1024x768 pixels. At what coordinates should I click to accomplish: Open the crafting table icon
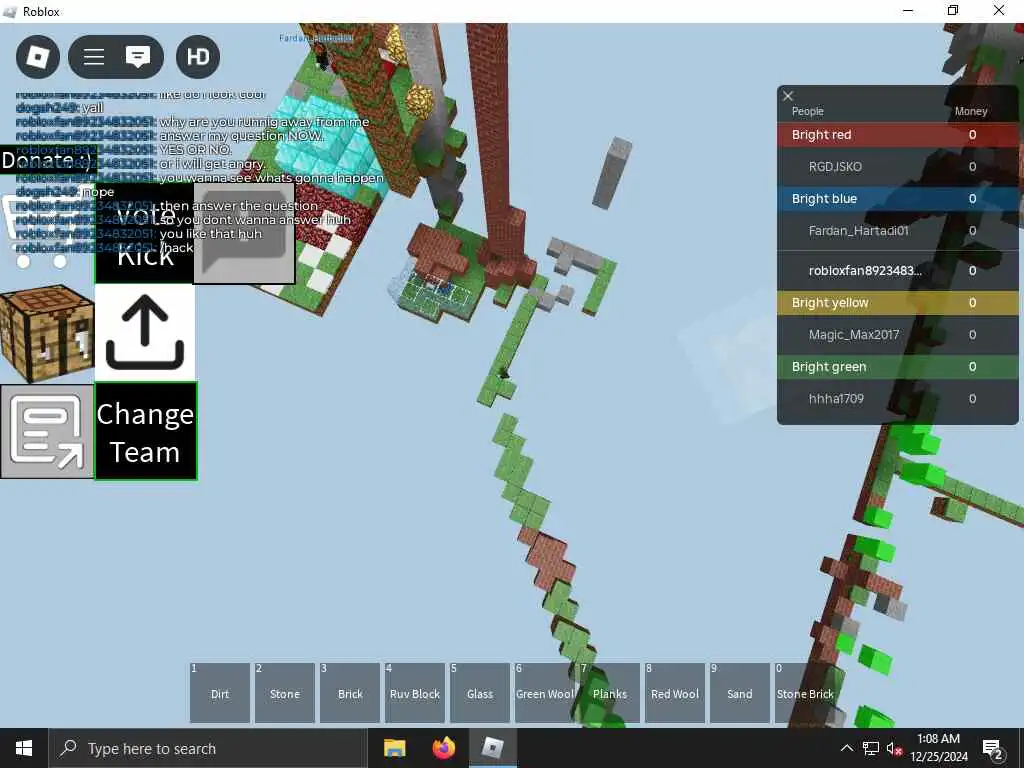point(47,333)
